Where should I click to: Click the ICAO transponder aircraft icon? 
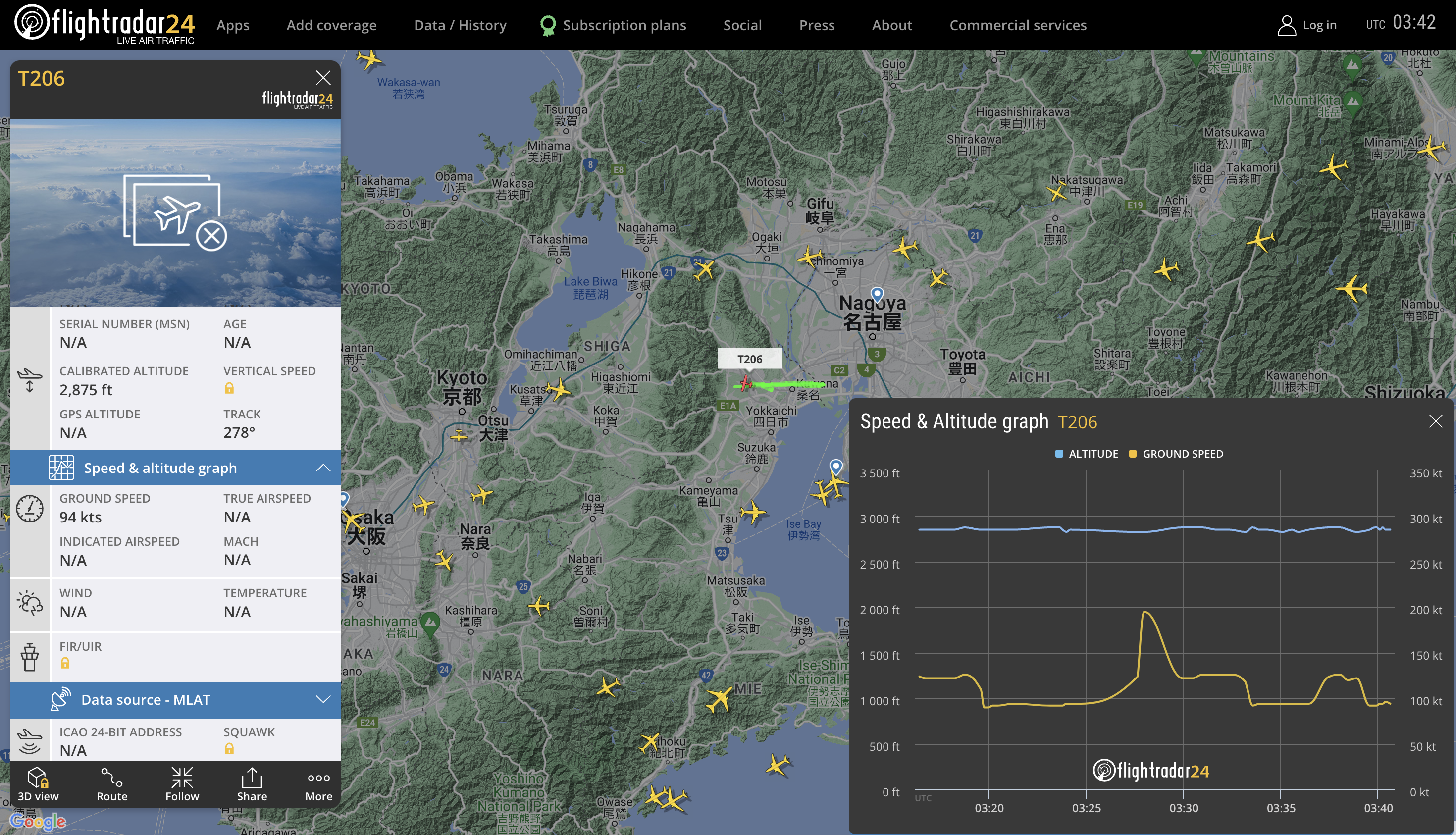[x=30, y=741]
